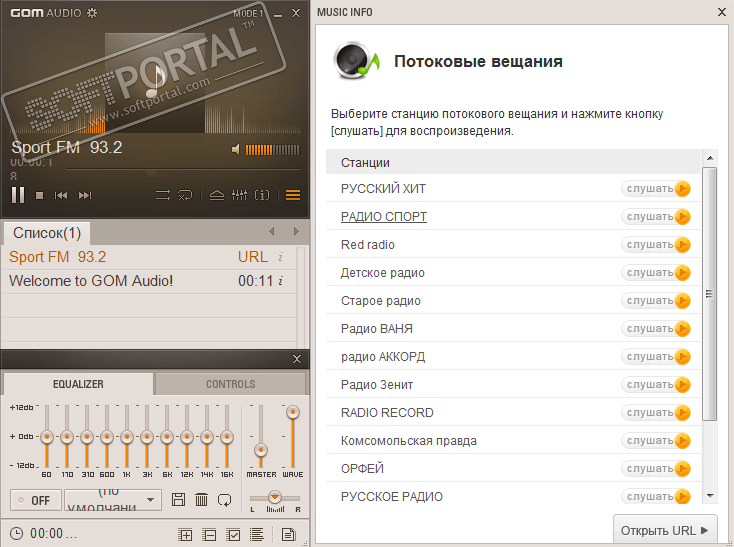734x547 pixels.
Task: Show music info panel icon
Action: [x=262, y=195]
